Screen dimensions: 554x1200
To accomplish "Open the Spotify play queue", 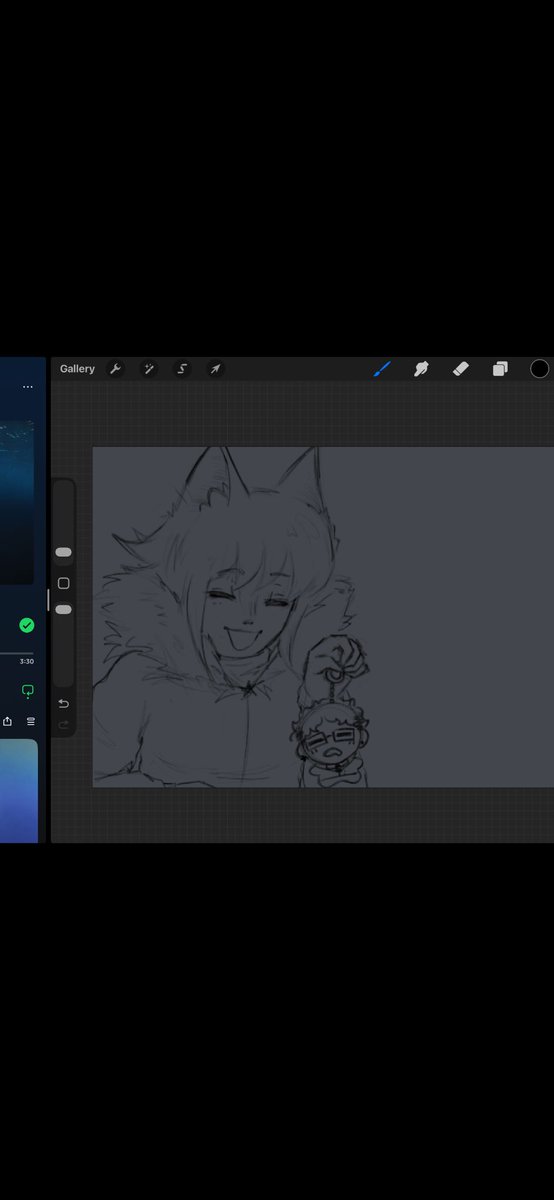I will [x=31, y=721].
